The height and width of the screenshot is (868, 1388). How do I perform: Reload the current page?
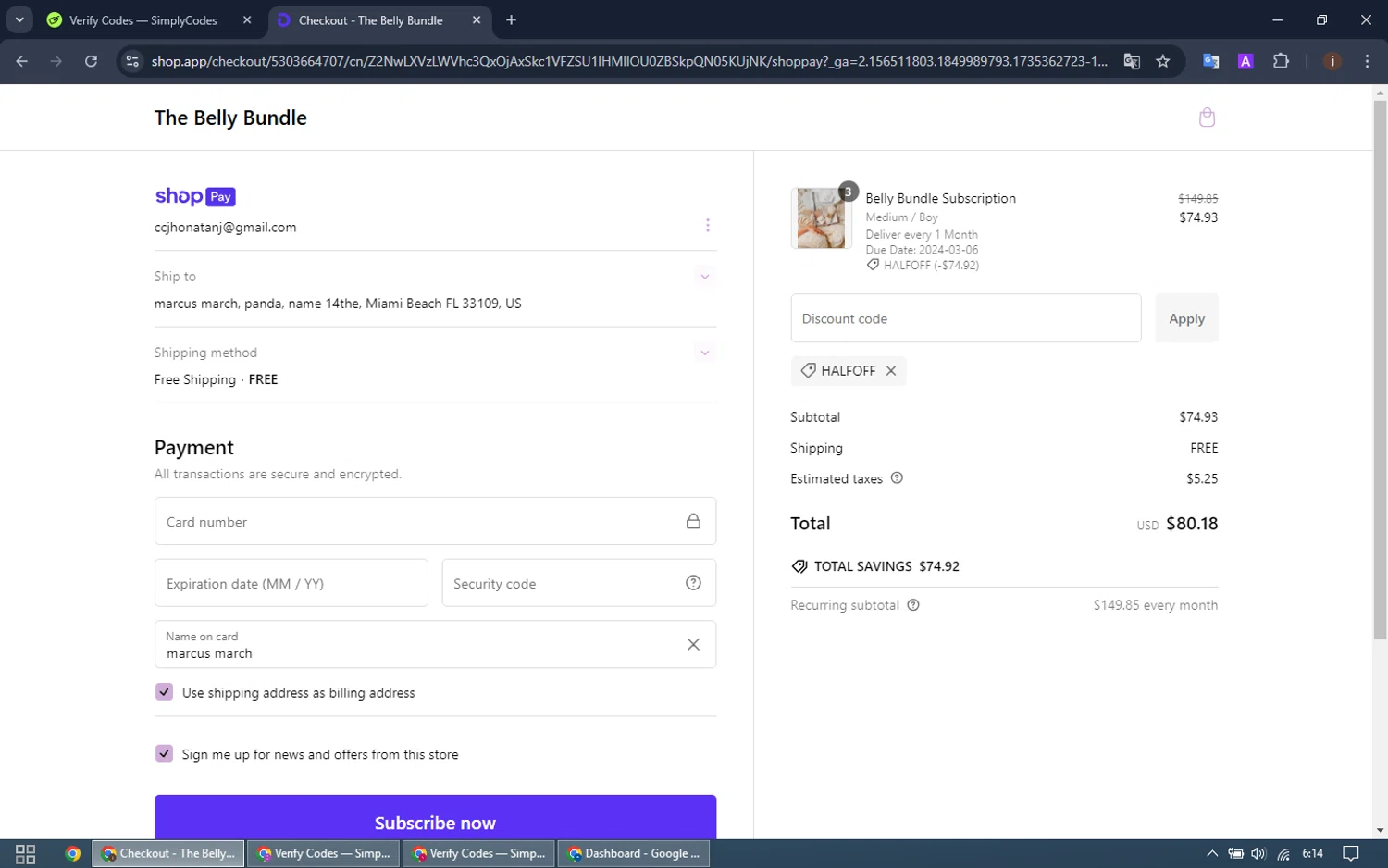tap(91, 61)
